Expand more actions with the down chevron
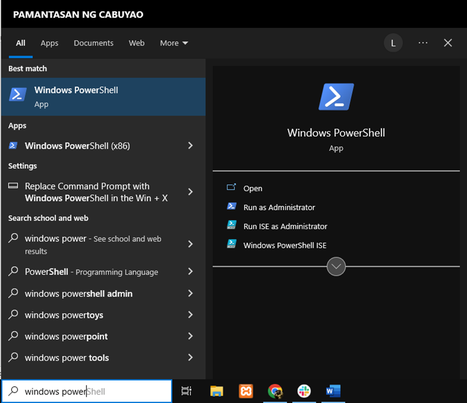Screen dimensions: 467x403 336,266
